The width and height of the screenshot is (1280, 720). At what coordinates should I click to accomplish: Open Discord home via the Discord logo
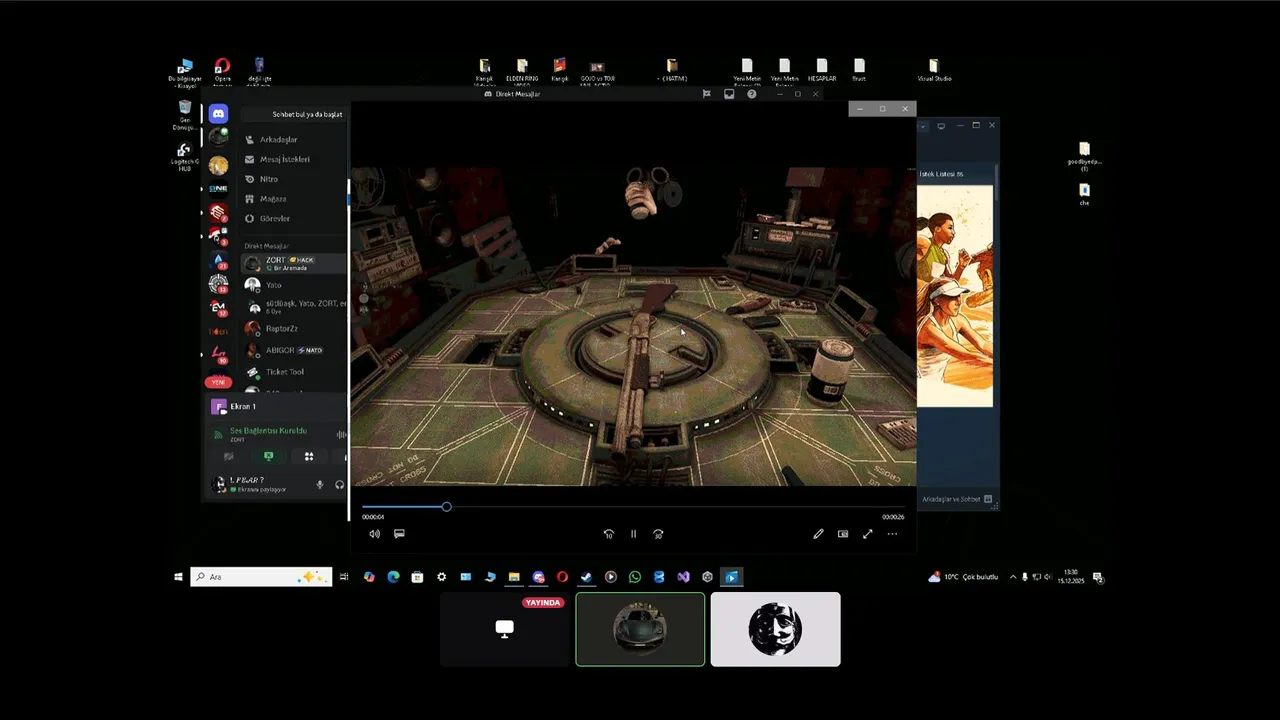218,114
